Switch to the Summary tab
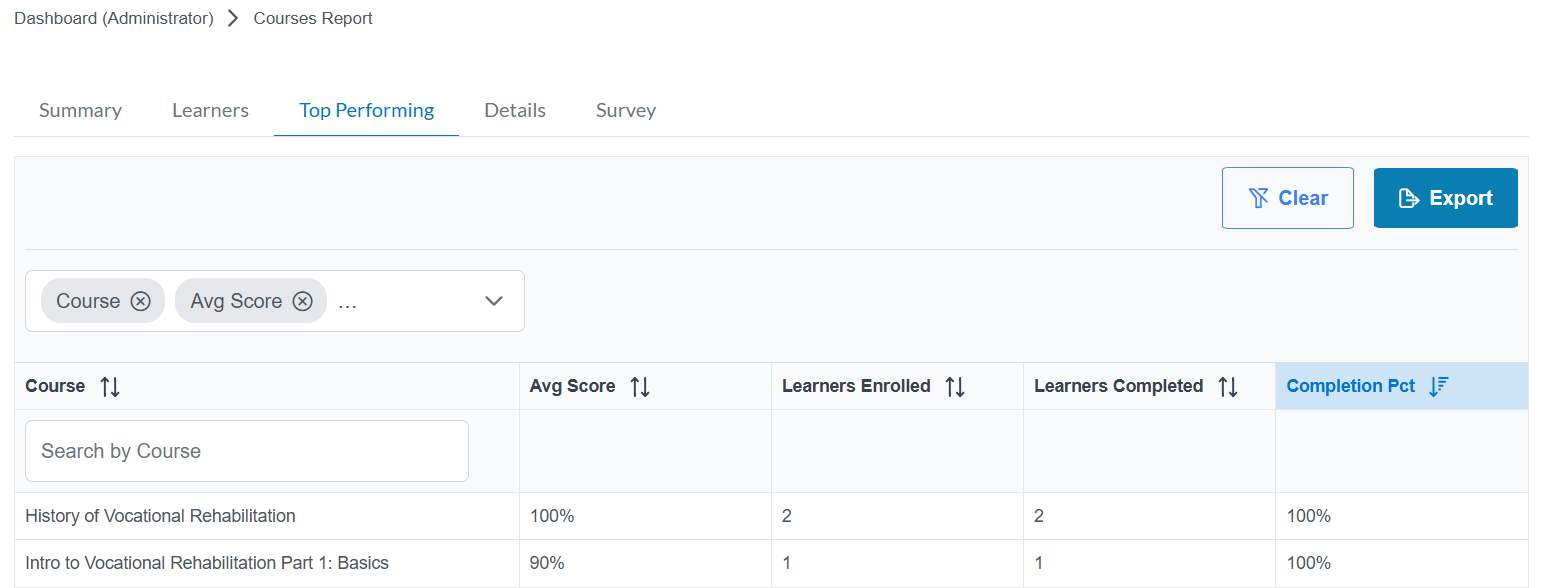Viewport: 1547px width, 588px height. pyautogui.click(x=80, y=110)
